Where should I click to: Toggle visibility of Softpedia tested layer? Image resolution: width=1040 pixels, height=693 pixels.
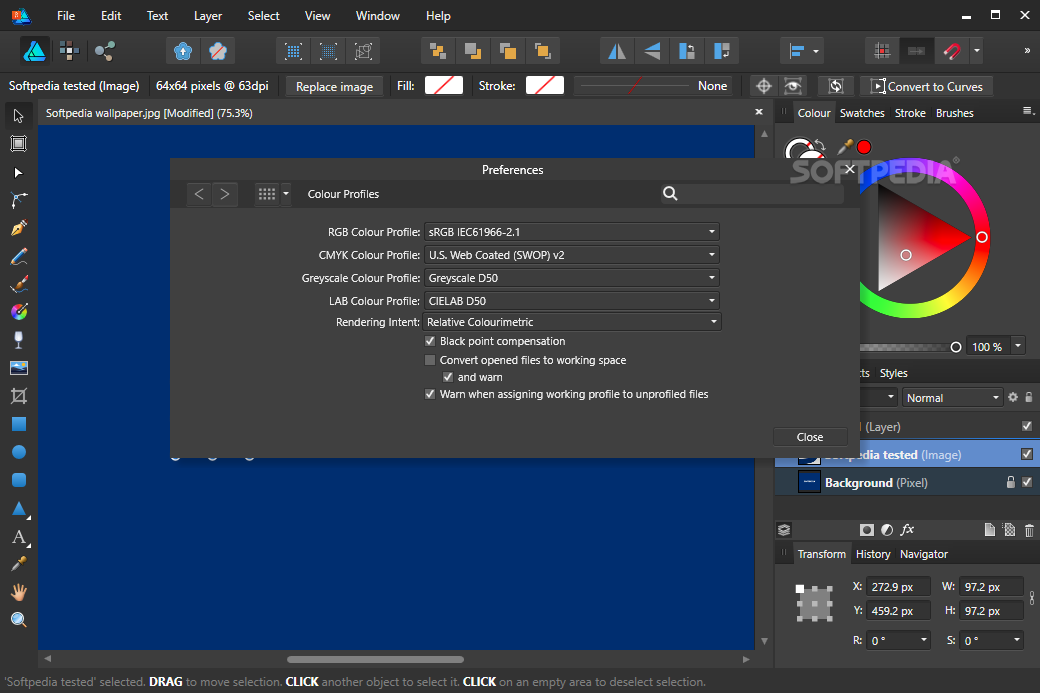(x=1027, y=454)
